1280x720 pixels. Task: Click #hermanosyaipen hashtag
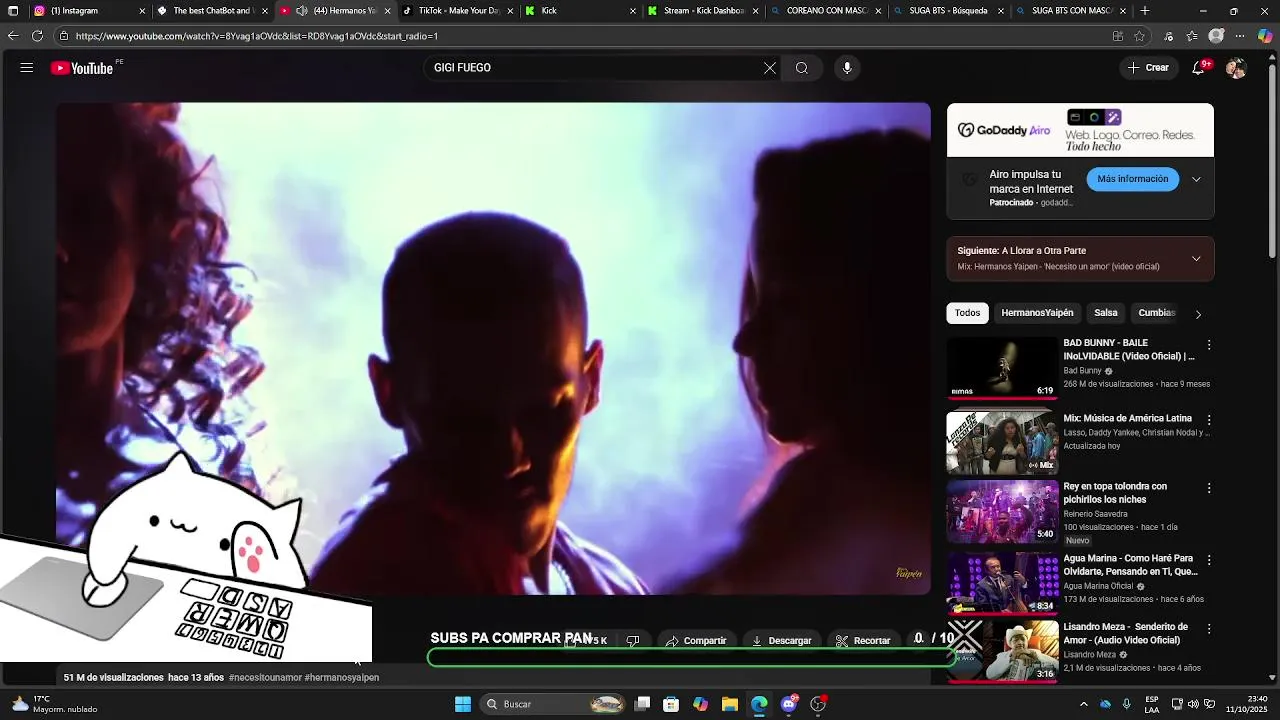(x=342, y=677)
